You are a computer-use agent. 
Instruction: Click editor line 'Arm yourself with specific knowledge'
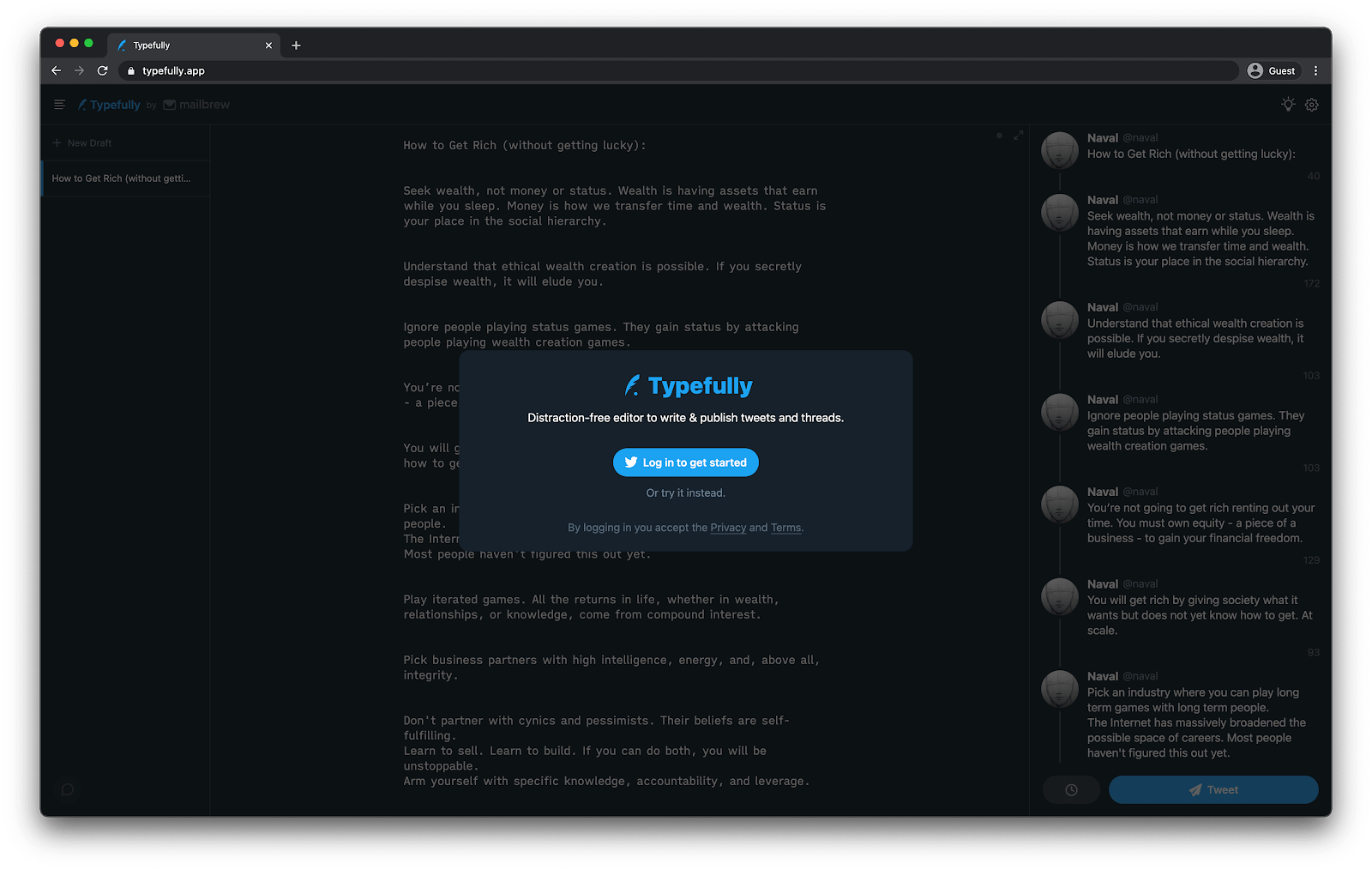click(x=606, y=782)
